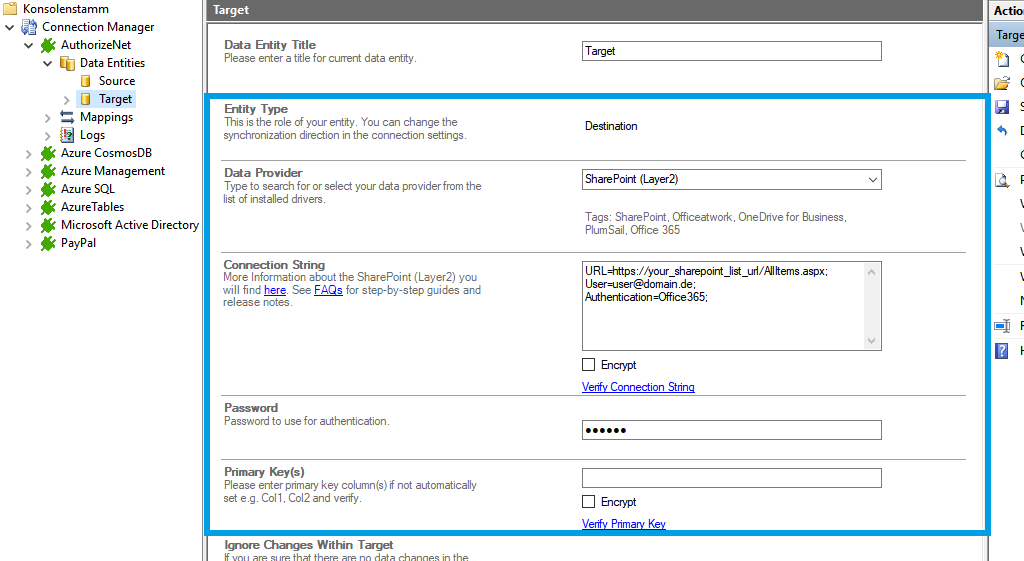Image resolution: width=1024 pixels, height=561 pixels.
Task: Select the PayPal connection in tree
Action: [x=78, y=243]
